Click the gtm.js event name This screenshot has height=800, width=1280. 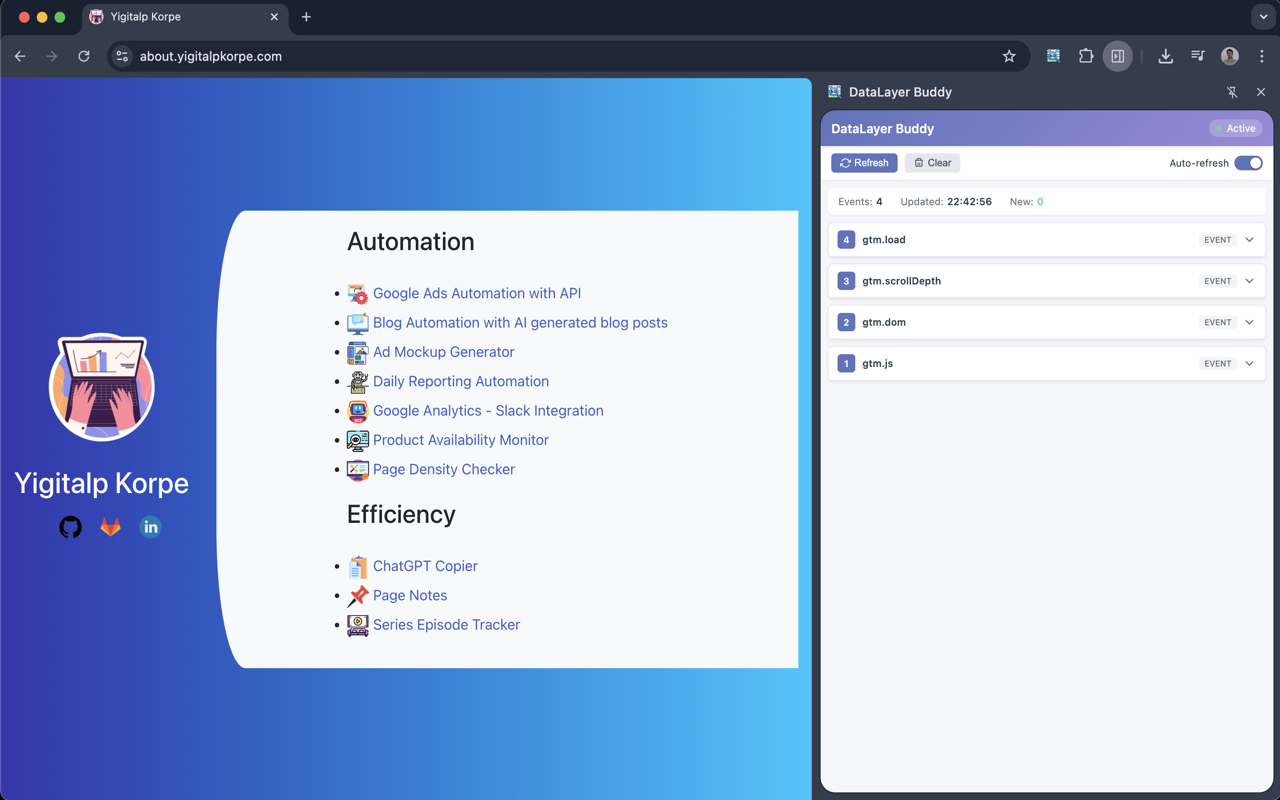pos(878,363)
